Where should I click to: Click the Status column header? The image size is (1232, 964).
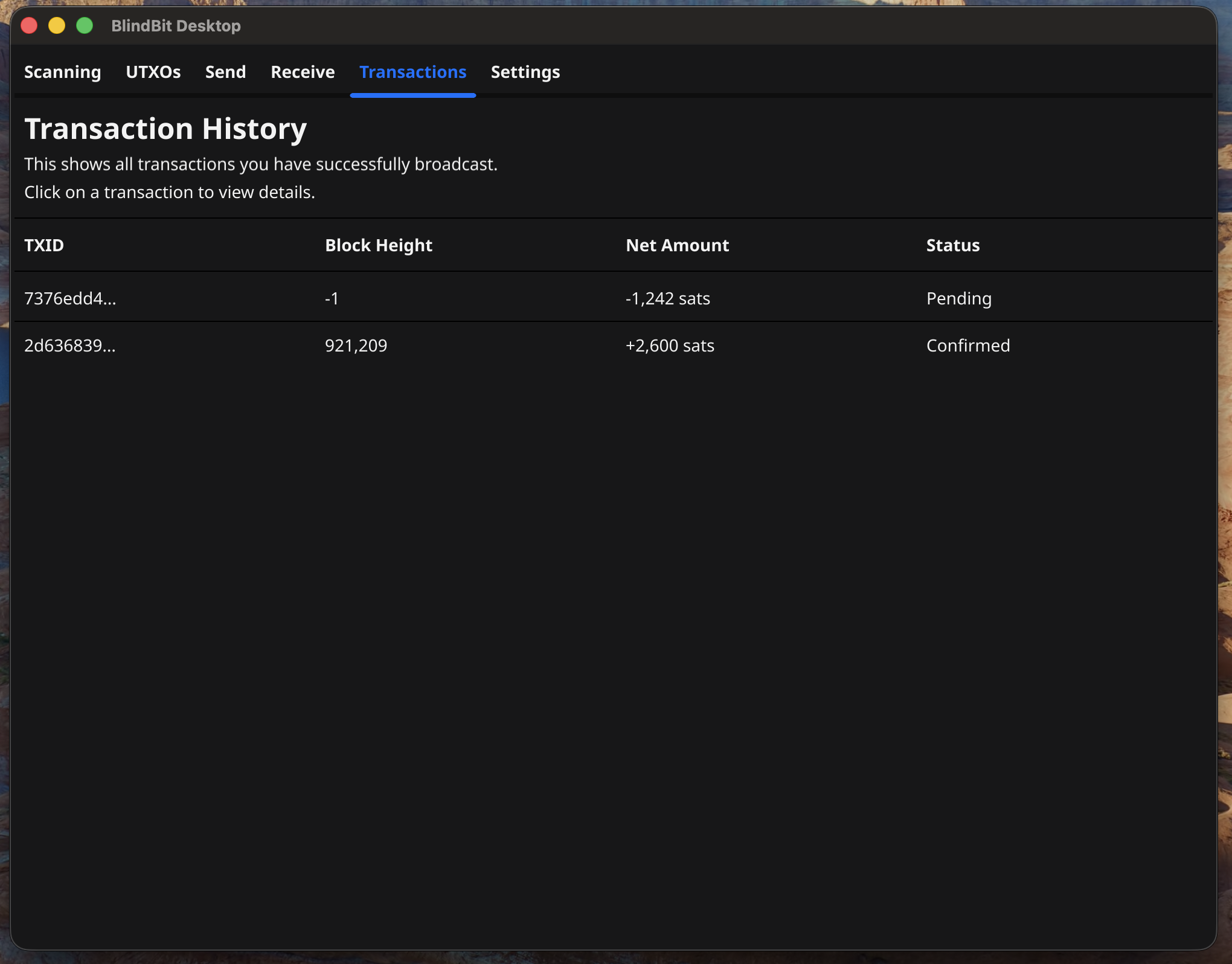pyautogui.click(x=952, y=245)
